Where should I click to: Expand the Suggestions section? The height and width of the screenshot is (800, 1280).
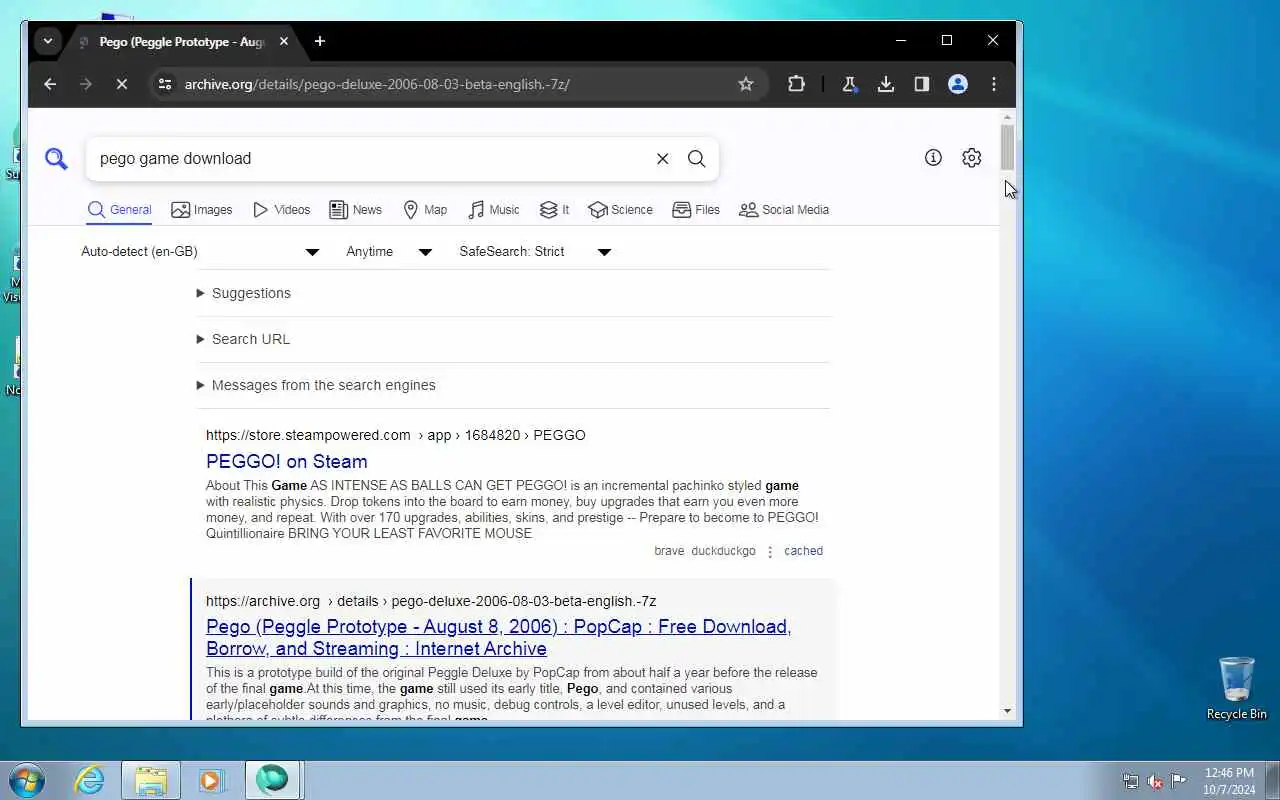(x=244, y=293)
